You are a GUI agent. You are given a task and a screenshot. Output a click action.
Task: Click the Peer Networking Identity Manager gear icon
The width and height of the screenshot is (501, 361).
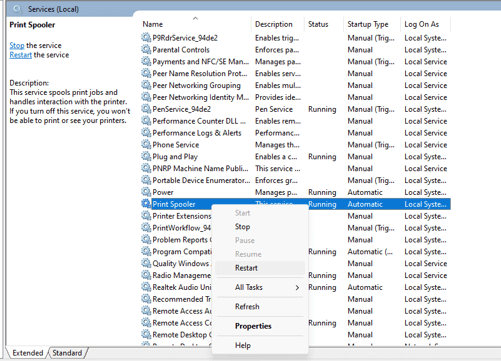[x=146, y=97]
